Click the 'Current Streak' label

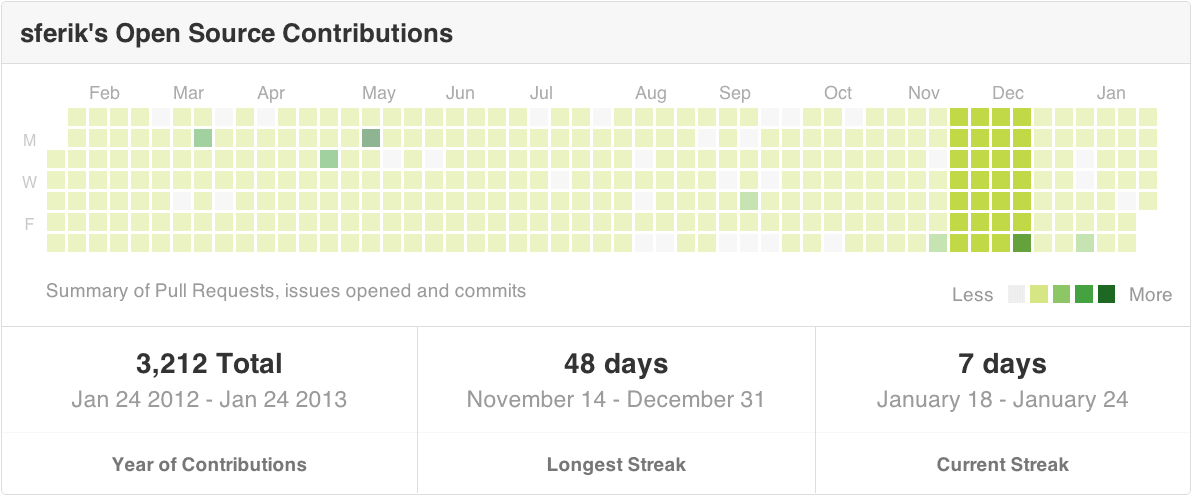(x=1002, y=464)
